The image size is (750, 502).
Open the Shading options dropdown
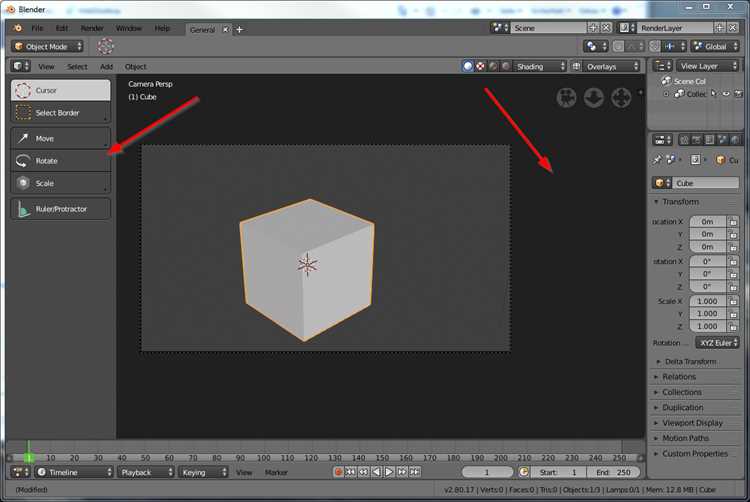coord(540,66)
